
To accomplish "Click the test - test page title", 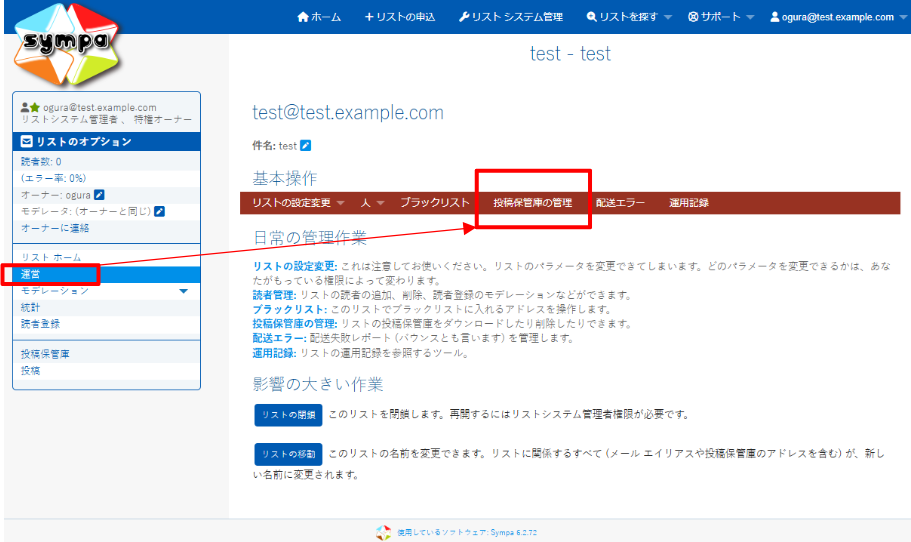I will pyautogui.click(x=570, y=53).
